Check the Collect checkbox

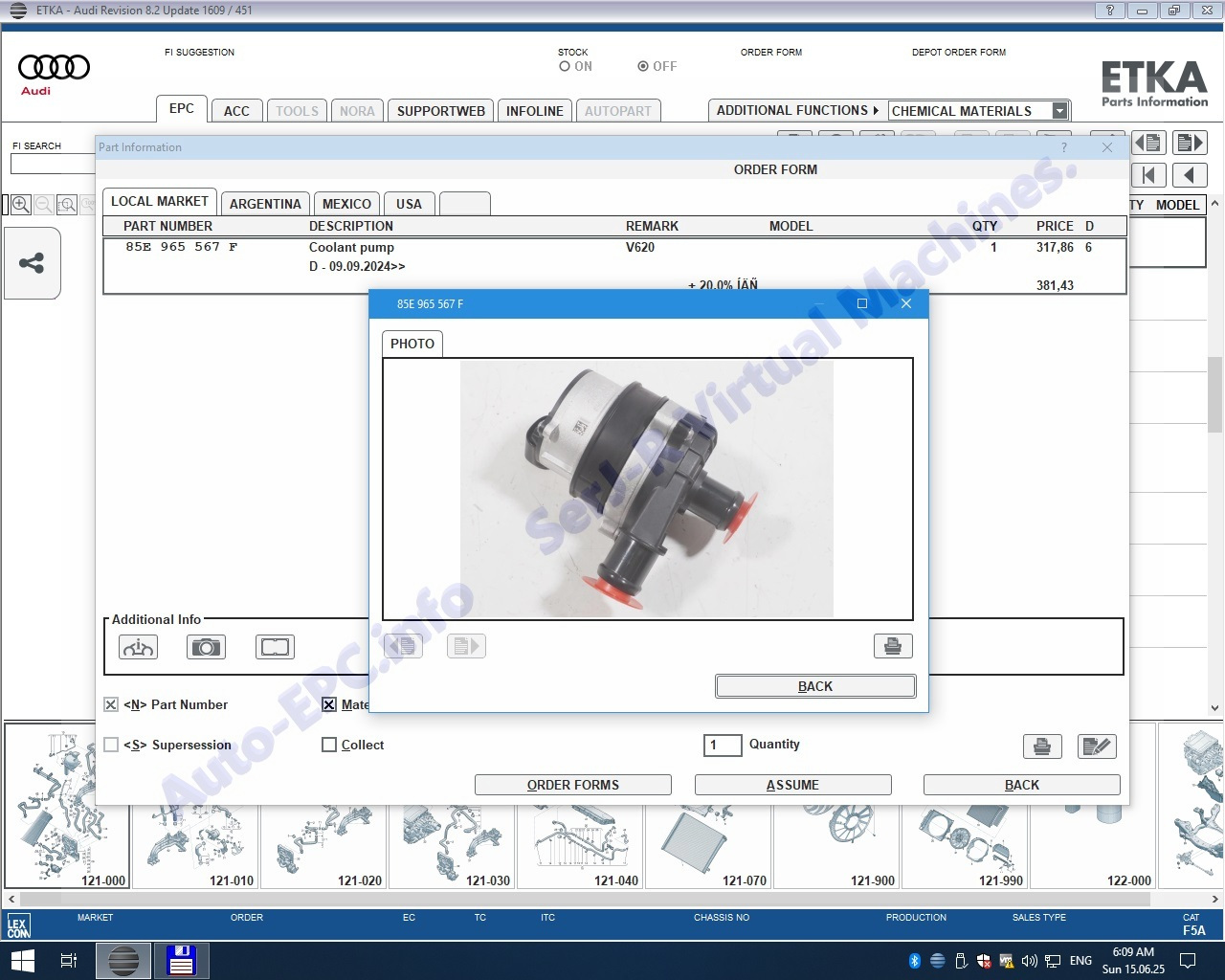point(329,745)
